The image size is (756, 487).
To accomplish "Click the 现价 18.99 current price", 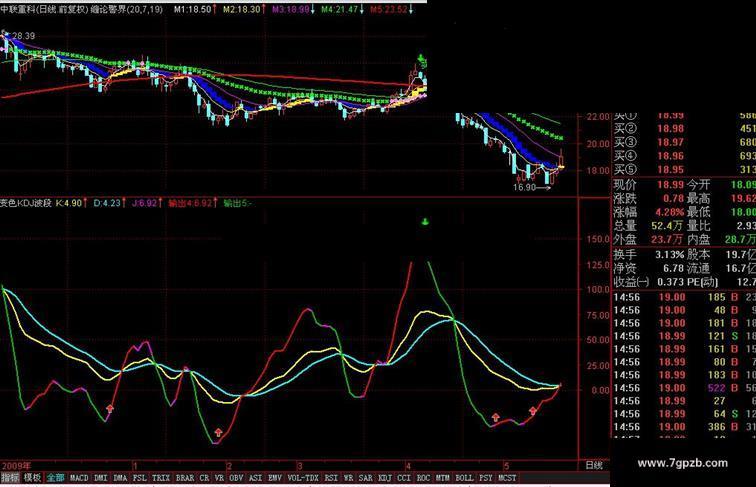I will point(671,185).
